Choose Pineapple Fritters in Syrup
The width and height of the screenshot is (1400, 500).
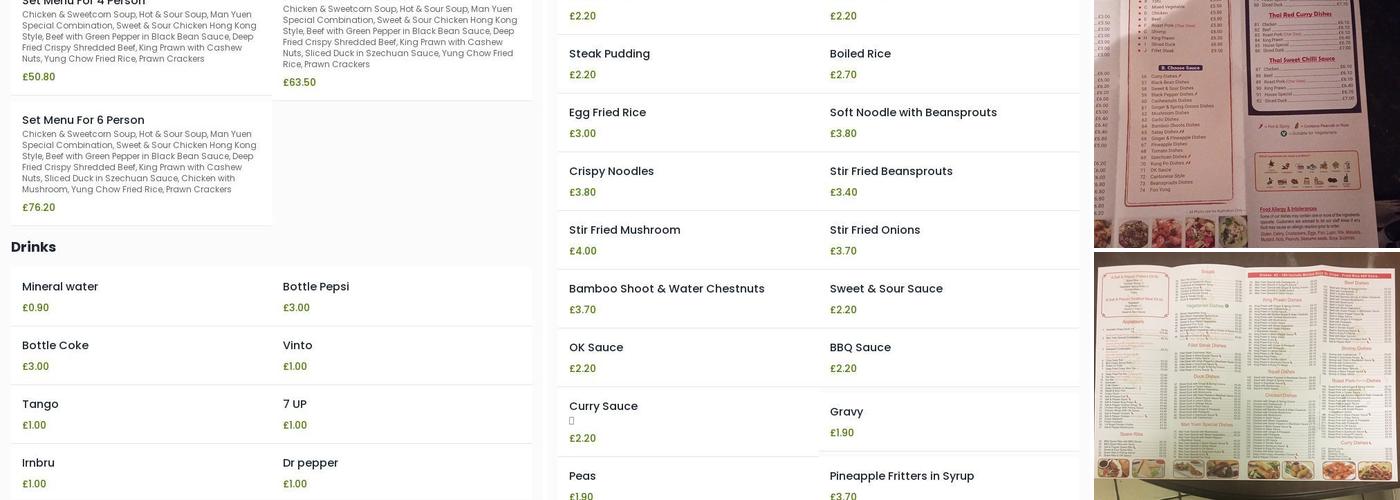[901, 476]
